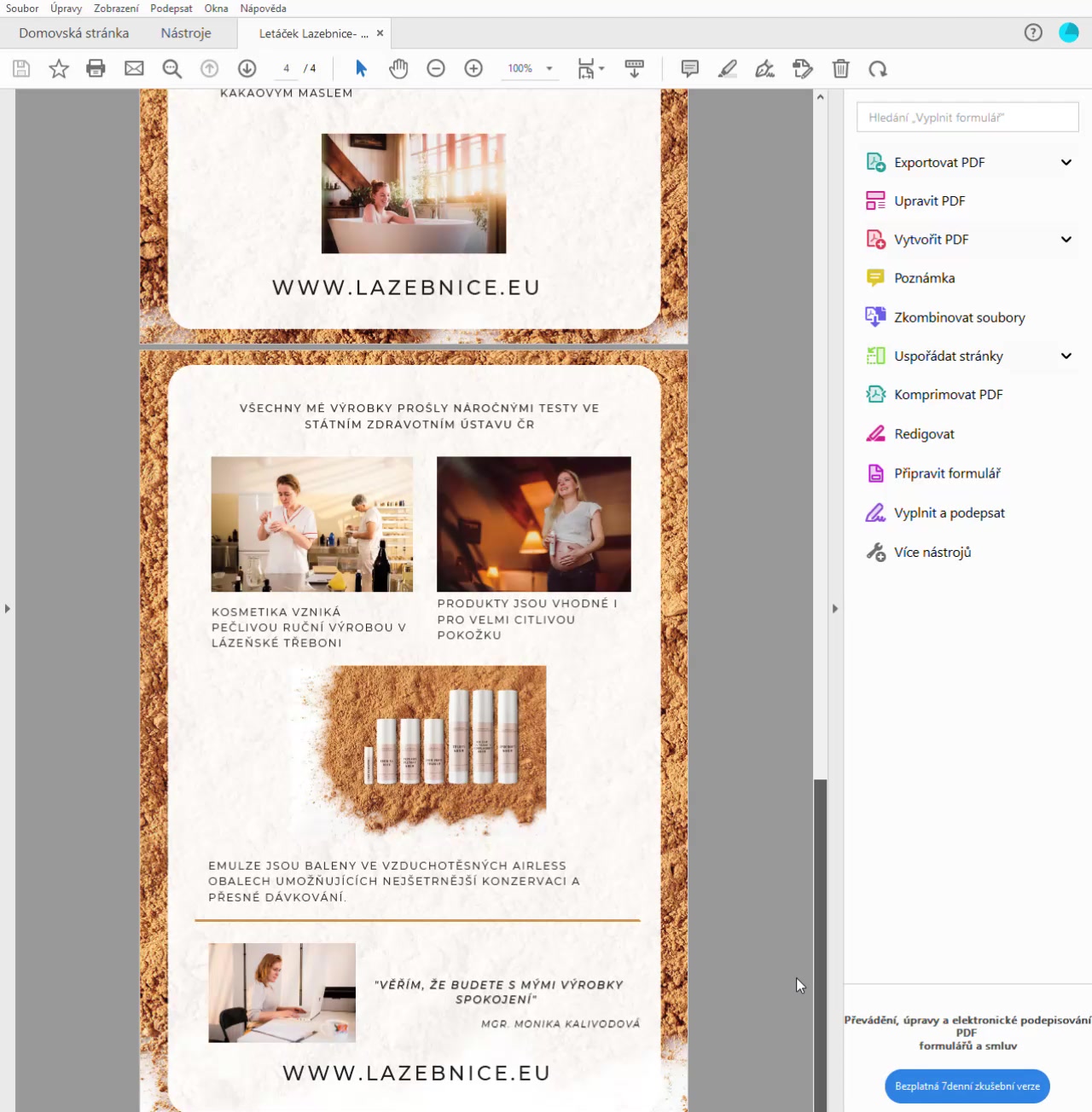The height and width of the screenshot is (1112, 1092).
Task: Rotate page with rotate icon
Action: pos(878,69)
